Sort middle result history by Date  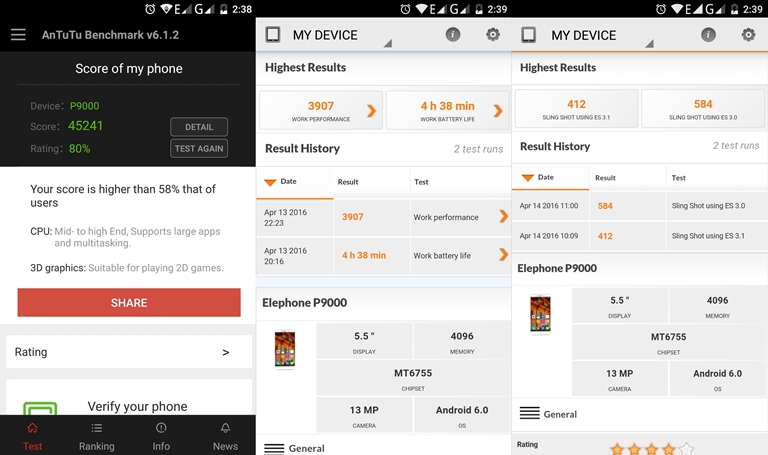[x=294, y=182]
